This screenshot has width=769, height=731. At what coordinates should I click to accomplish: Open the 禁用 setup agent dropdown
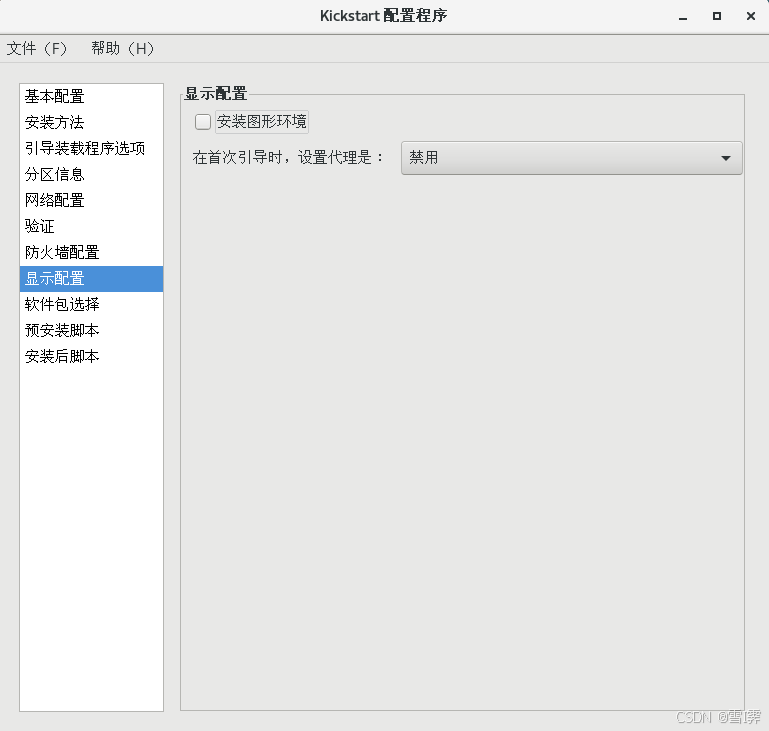point(571,158)
